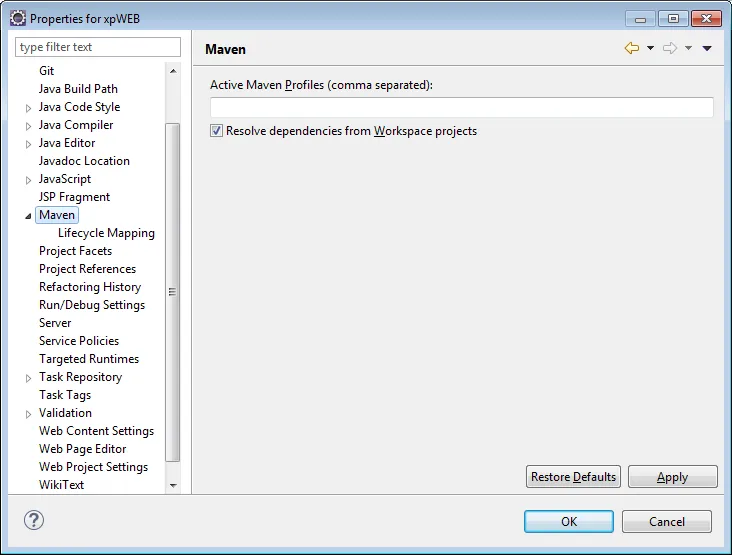Select Javadoc Location
The image size is (732, 555).
point(84,161)
